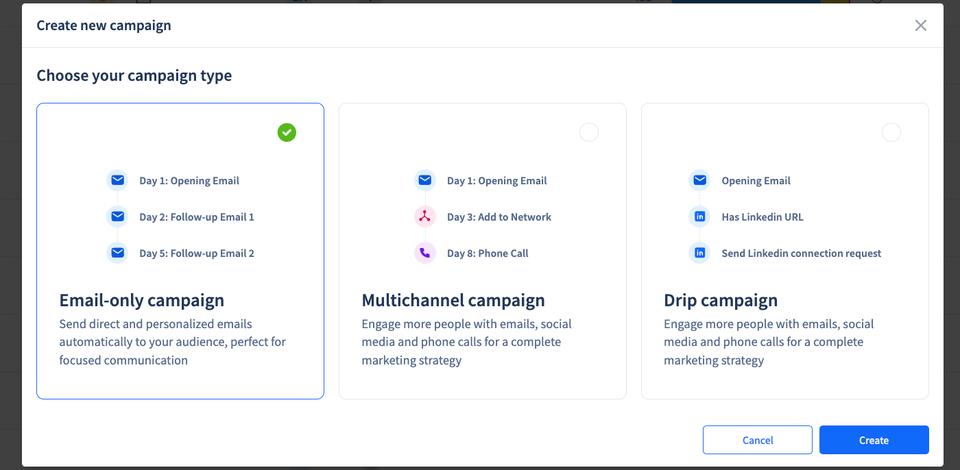Click the Create new campaign dialog title
The width and height of the screenshot is (960, 470).
point(103,25)
